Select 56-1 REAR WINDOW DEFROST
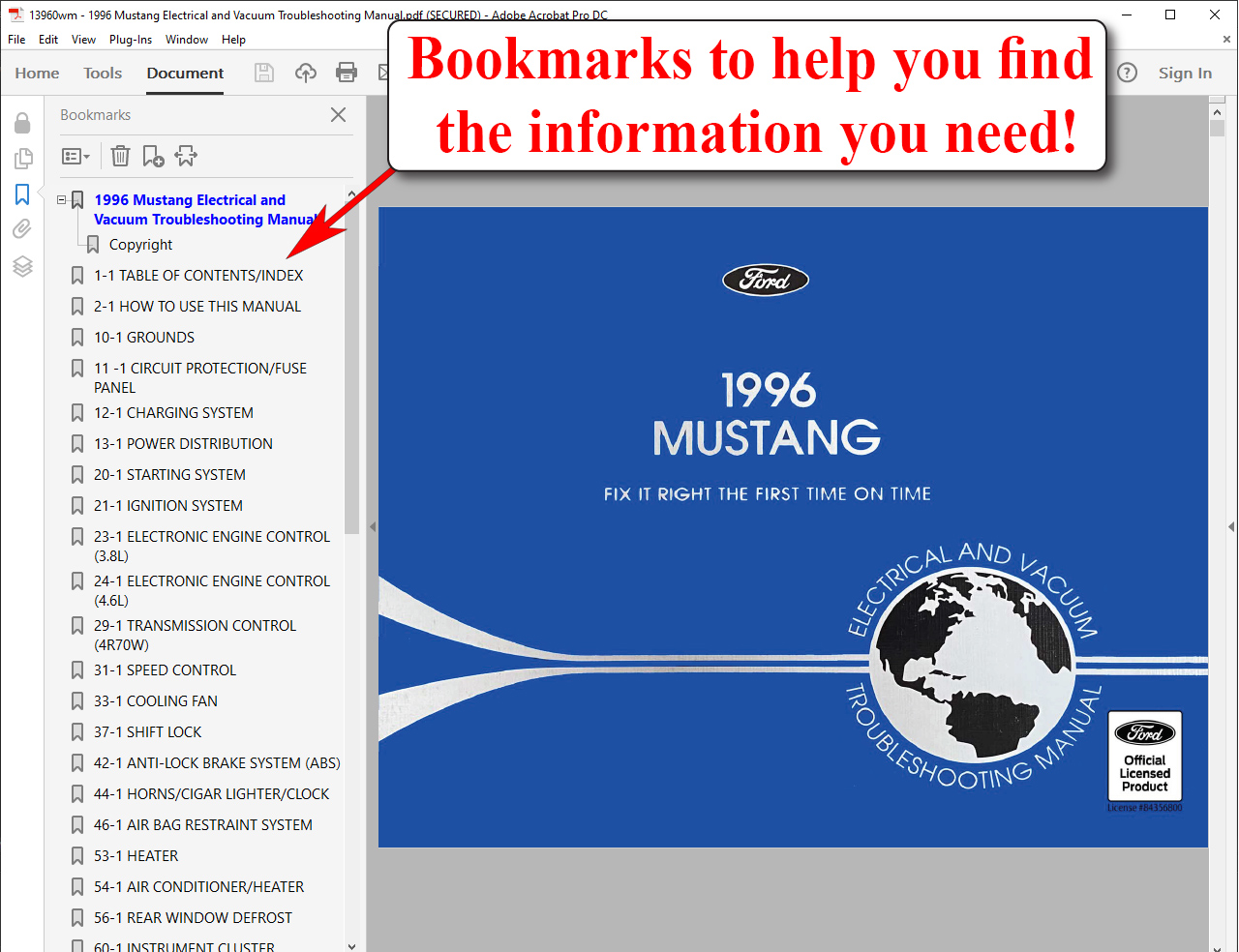 pos(193,918)
